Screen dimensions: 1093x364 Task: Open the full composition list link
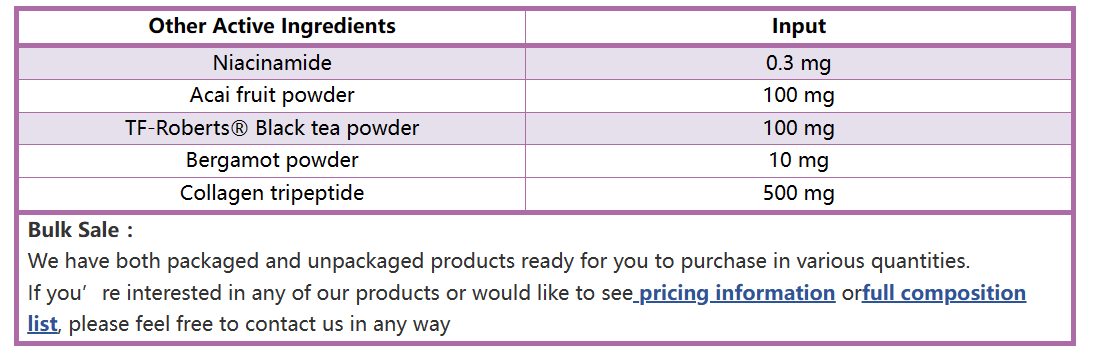point(944,293)
